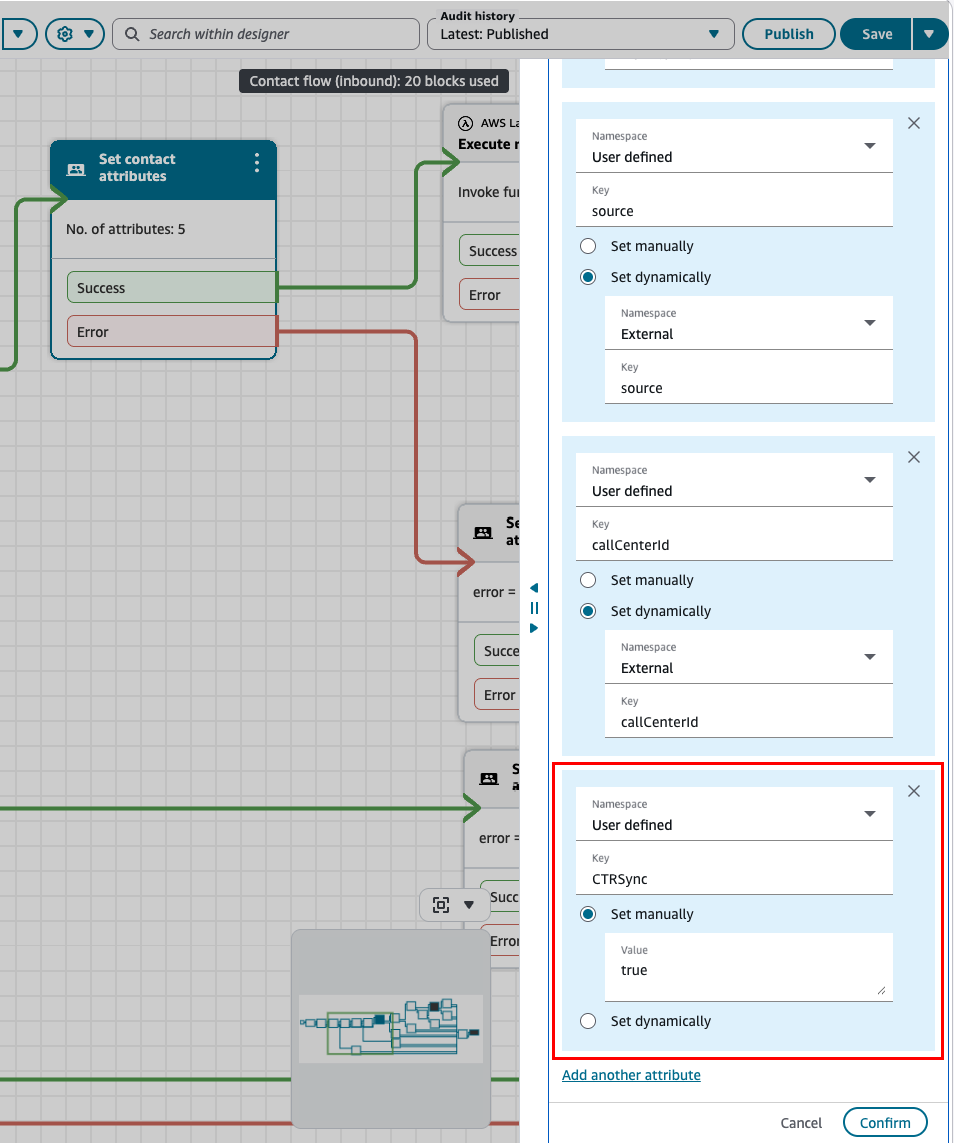Click the dynamic callCenterId Key field under External
The height and width of the screenshot is (1143, 954).
[748, 711]
